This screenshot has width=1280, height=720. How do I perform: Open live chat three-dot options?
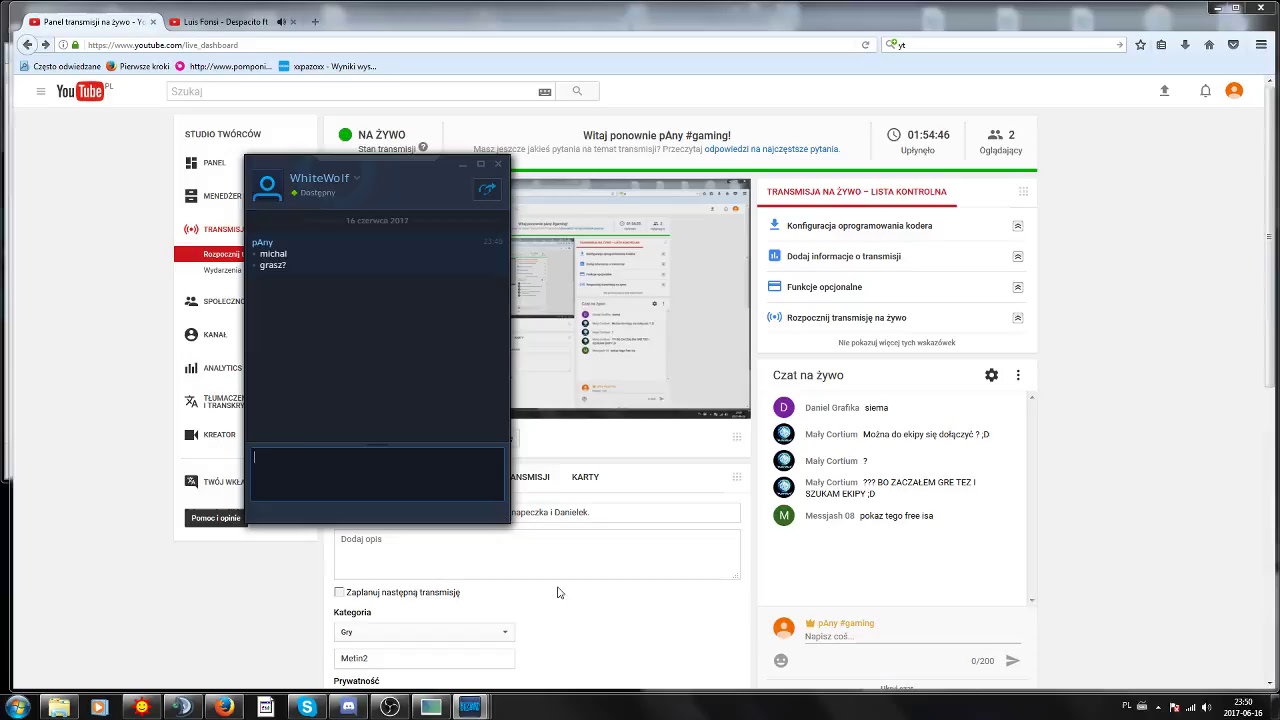pos(1018,375)
